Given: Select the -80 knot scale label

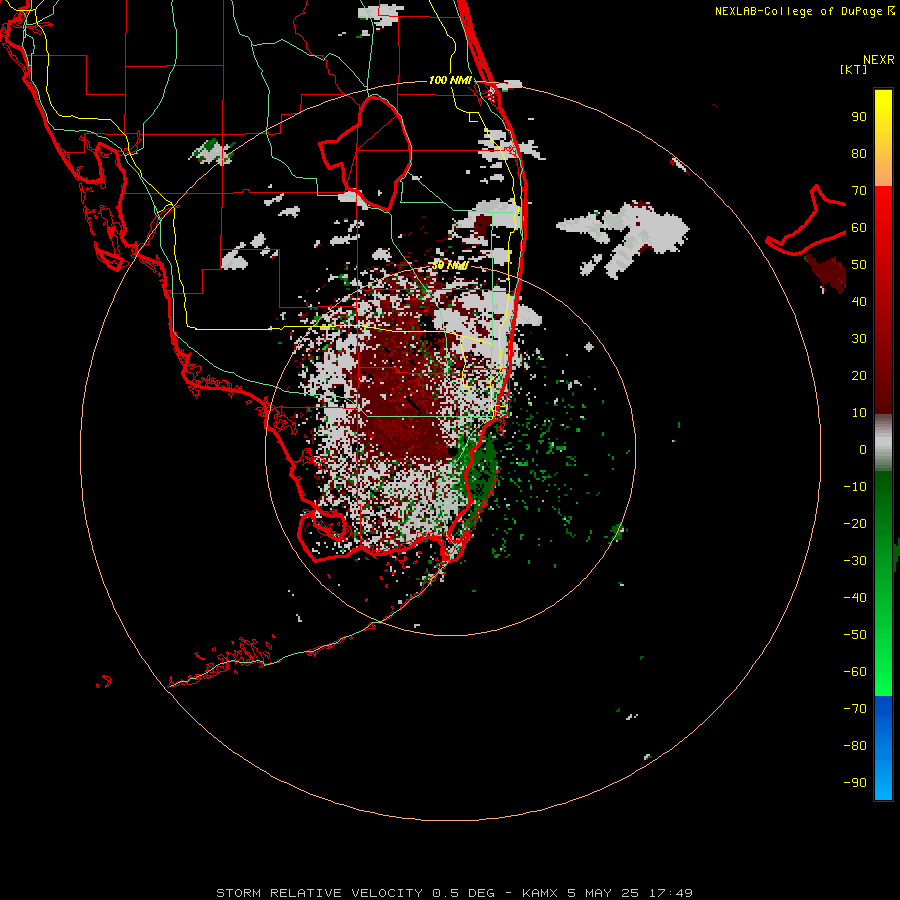Looking at the screenshot, I should [x=855, y=746].
